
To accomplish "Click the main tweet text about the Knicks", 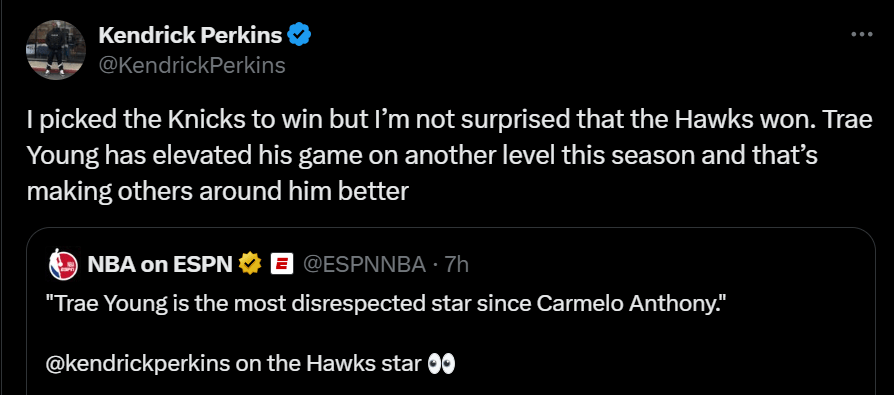I will pyautogui.click(x=449, y=156).
